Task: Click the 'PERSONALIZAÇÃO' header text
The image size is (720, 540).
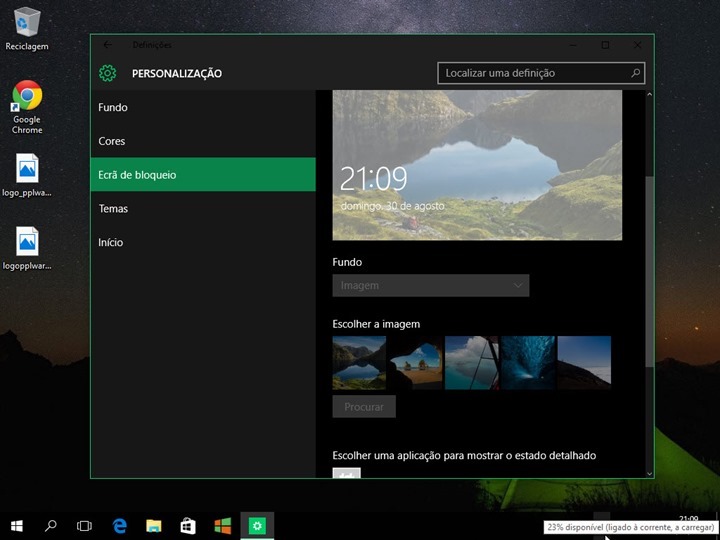Action: tap(177, 73)
